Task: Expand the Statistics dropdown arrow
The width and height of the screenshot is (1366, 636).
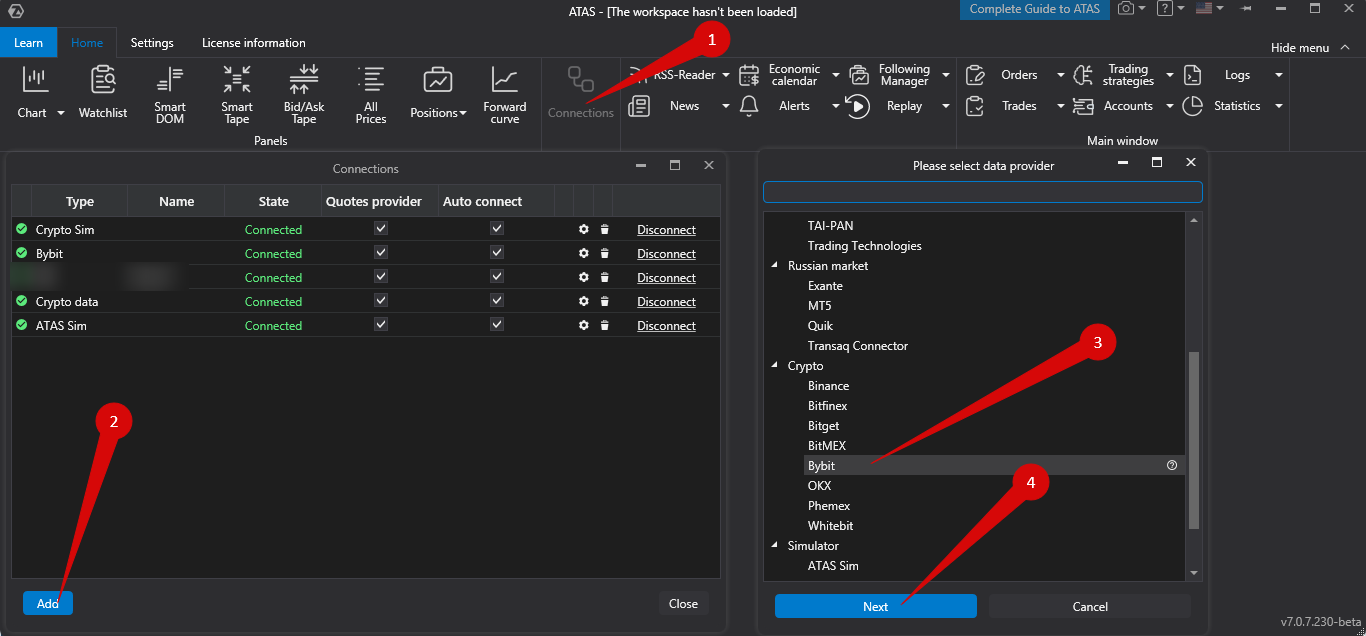Action: [x=1278, y=106]
